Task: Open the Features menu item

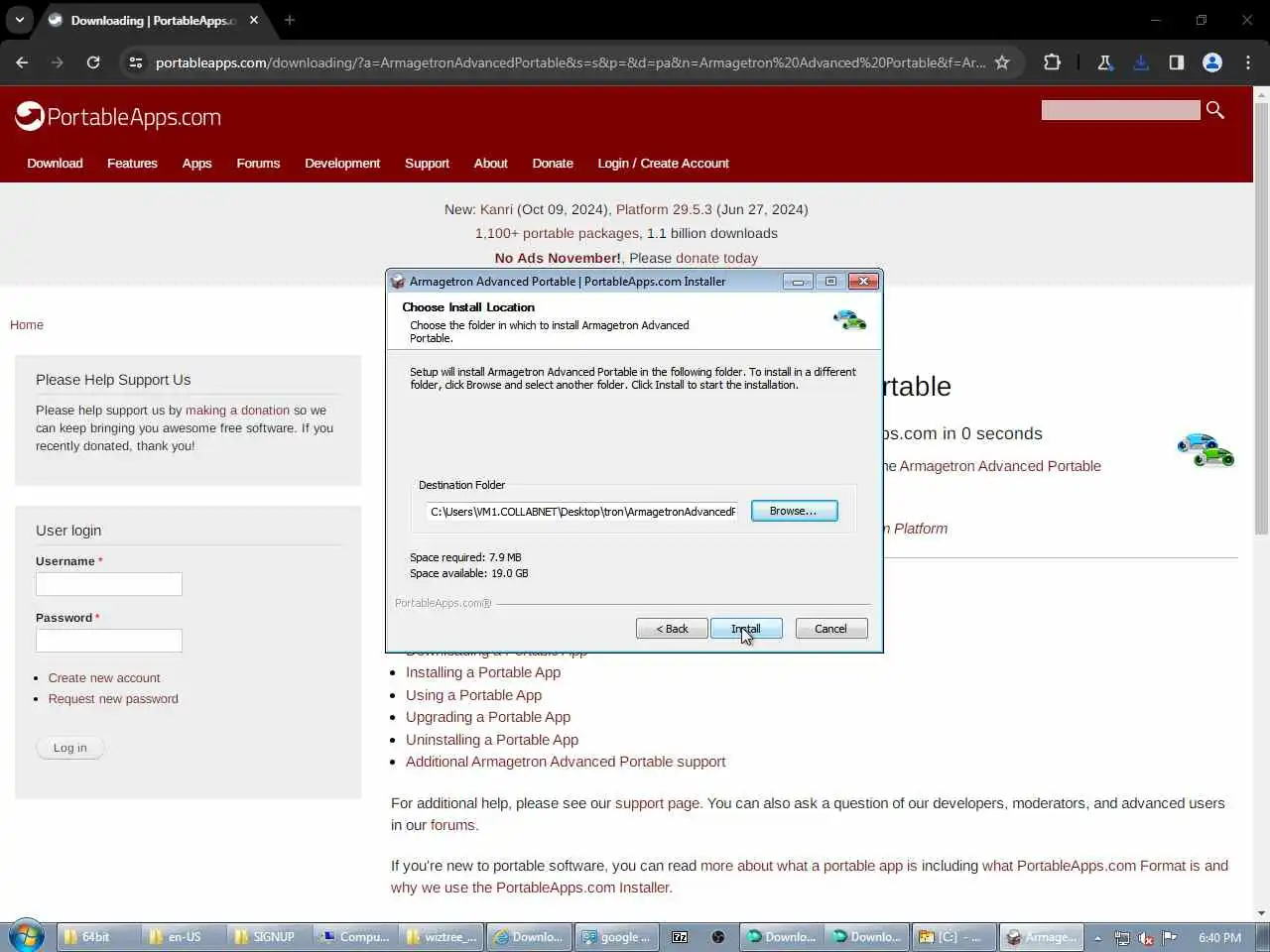Action: point(132,164)
